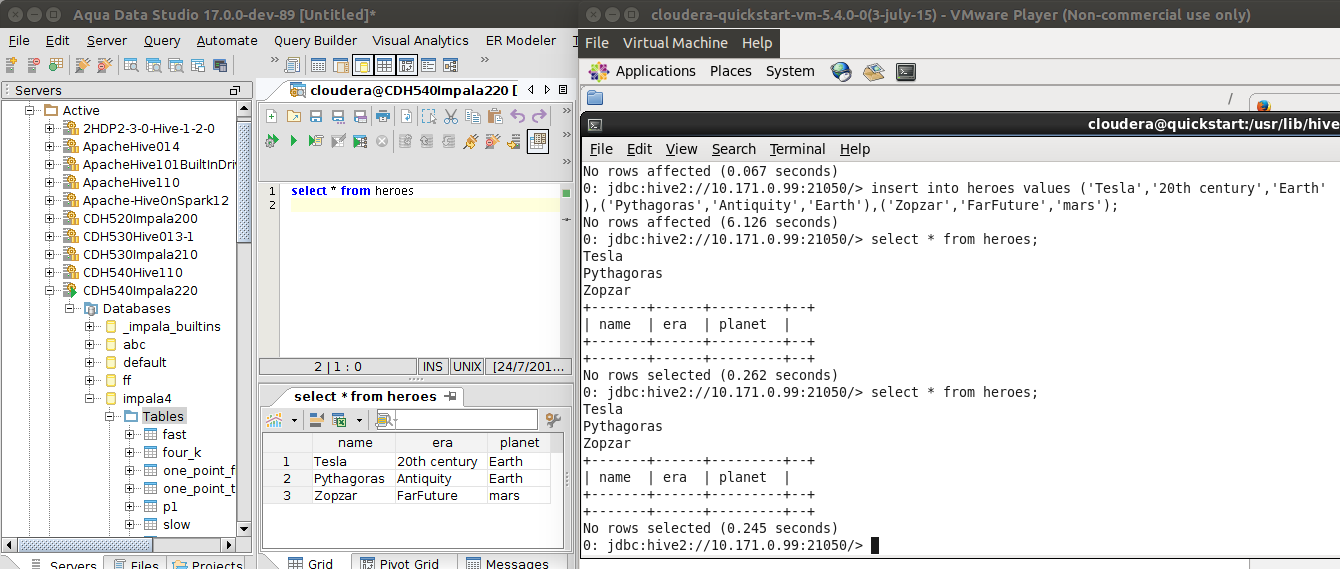The height and width of the screenshot is (569, 1340).
Task: Open results options wrench icon
Action: 553,420
